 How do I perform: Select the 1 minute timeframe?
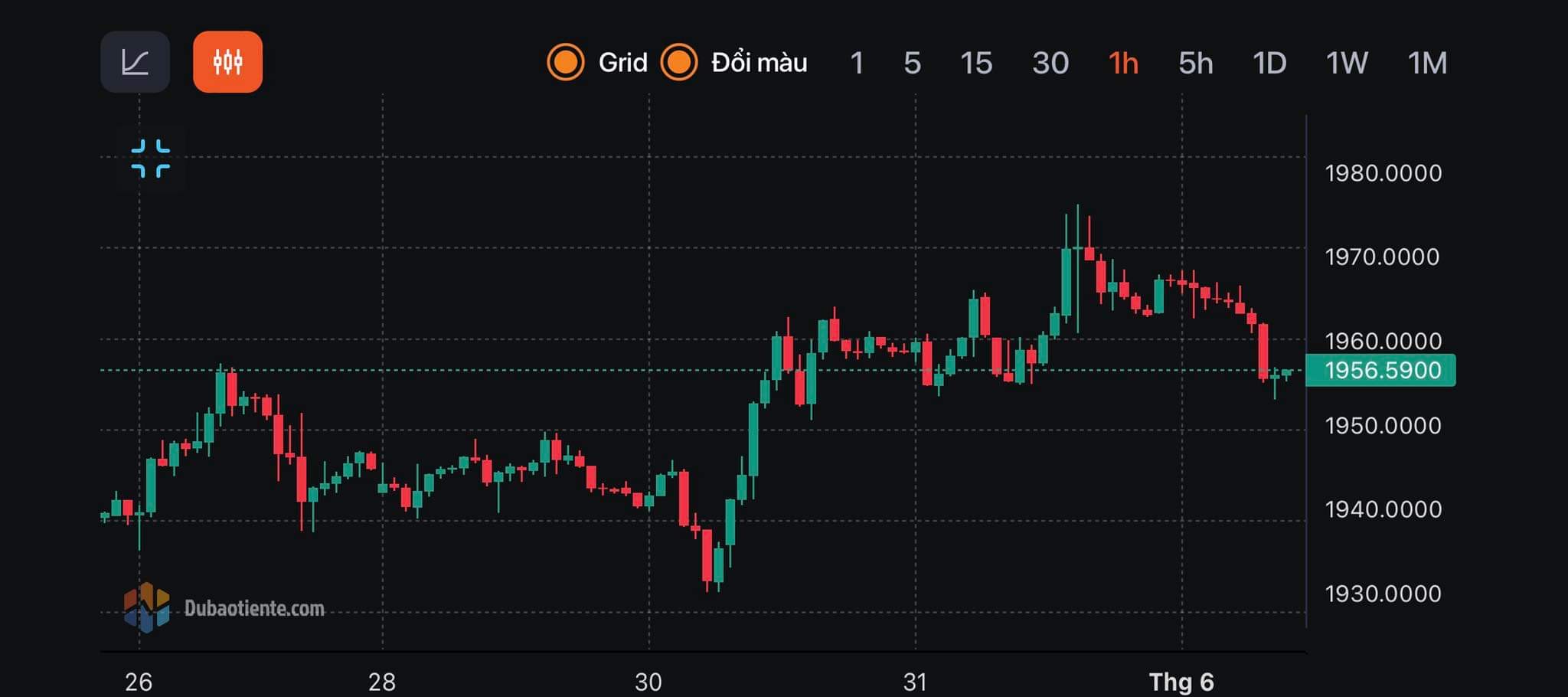pos(856,63)
